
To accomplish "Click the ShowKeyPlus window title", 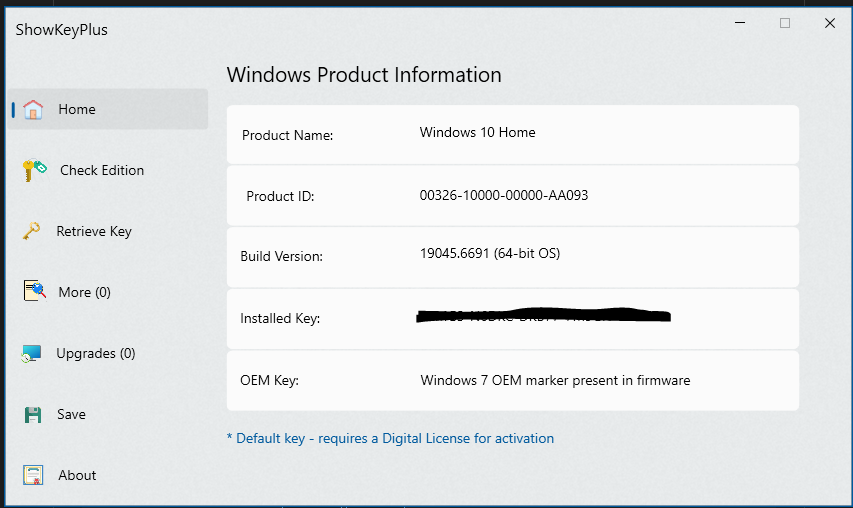I will (x=61, y=30).
